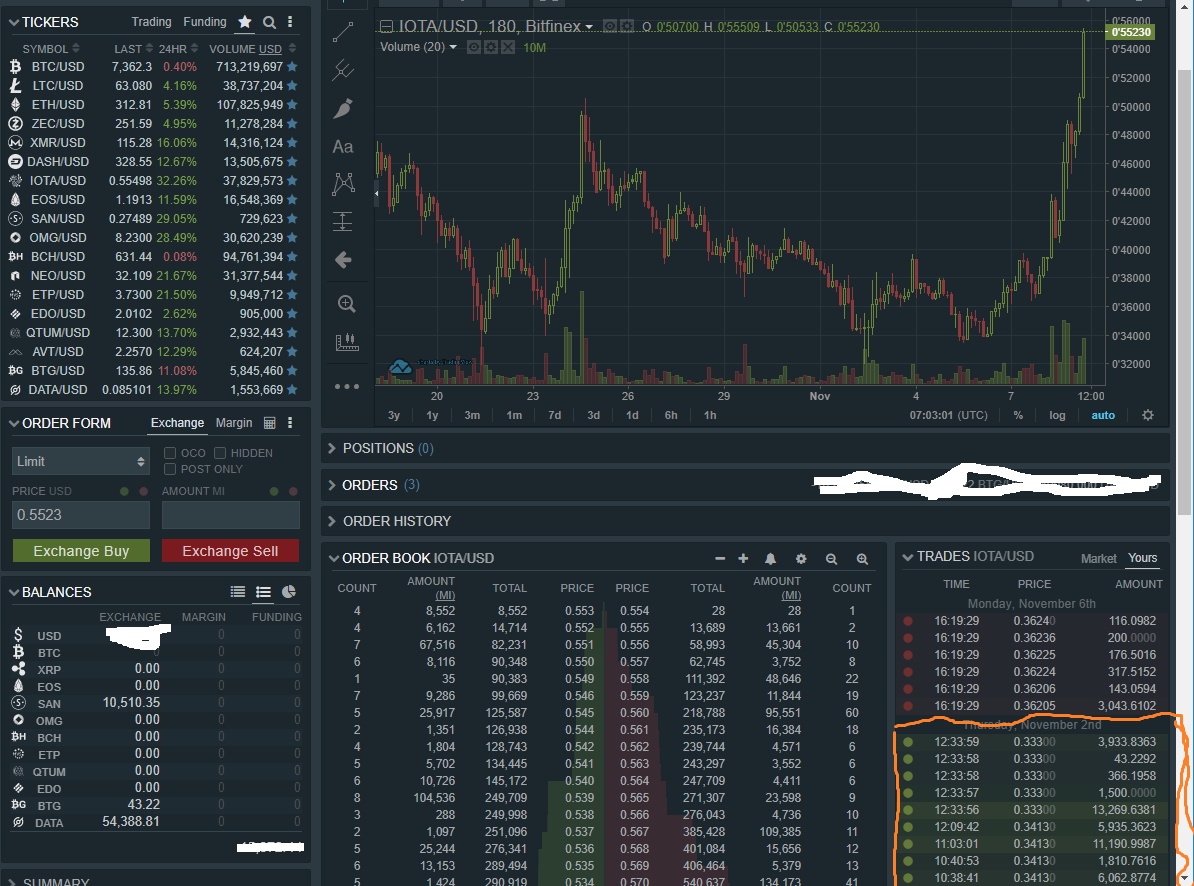Click the order book alert bell
The image size is (1194, 886).
click(x=771, y=559)
